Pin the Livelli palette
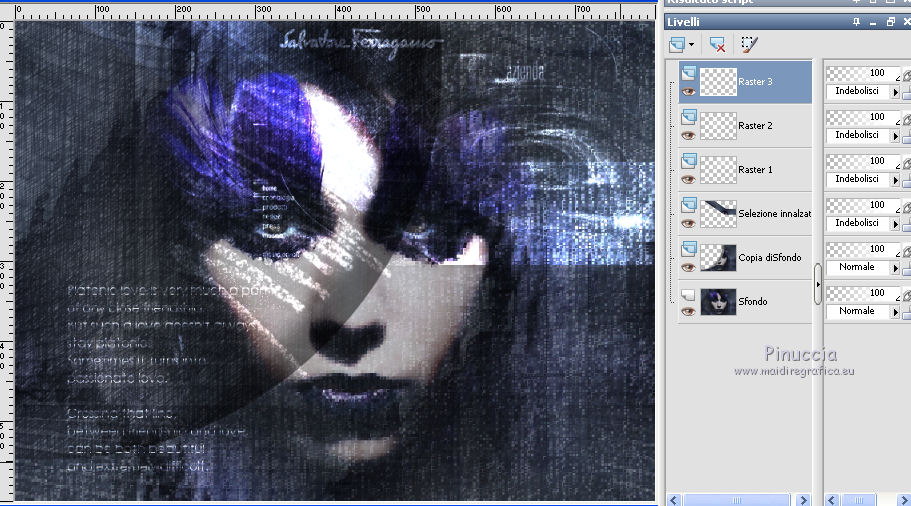This screenshot has height=506, width=911. coord(856,22)
